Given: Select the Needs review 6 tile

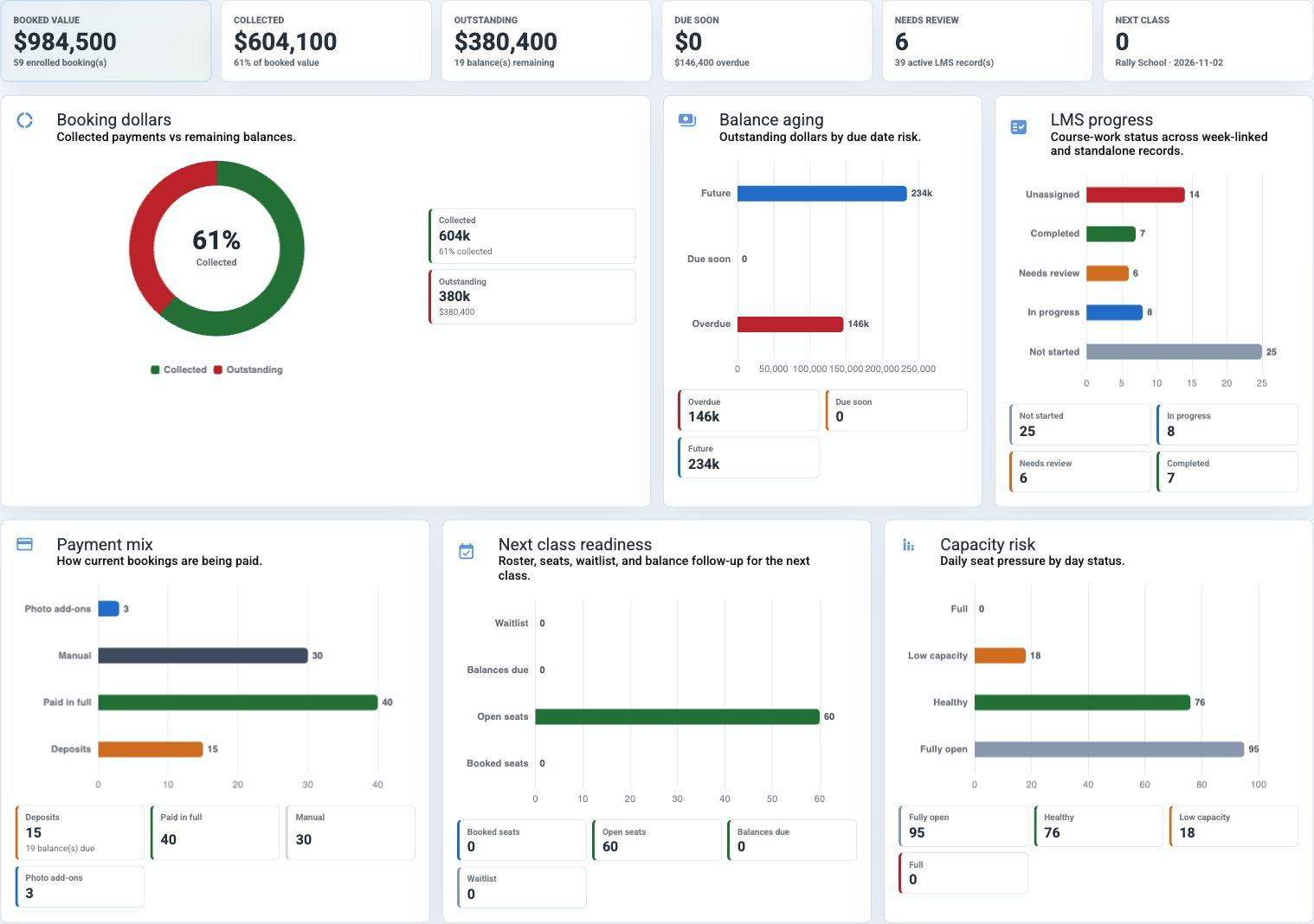Looking at the screenshot, I should pos(1080,472).
